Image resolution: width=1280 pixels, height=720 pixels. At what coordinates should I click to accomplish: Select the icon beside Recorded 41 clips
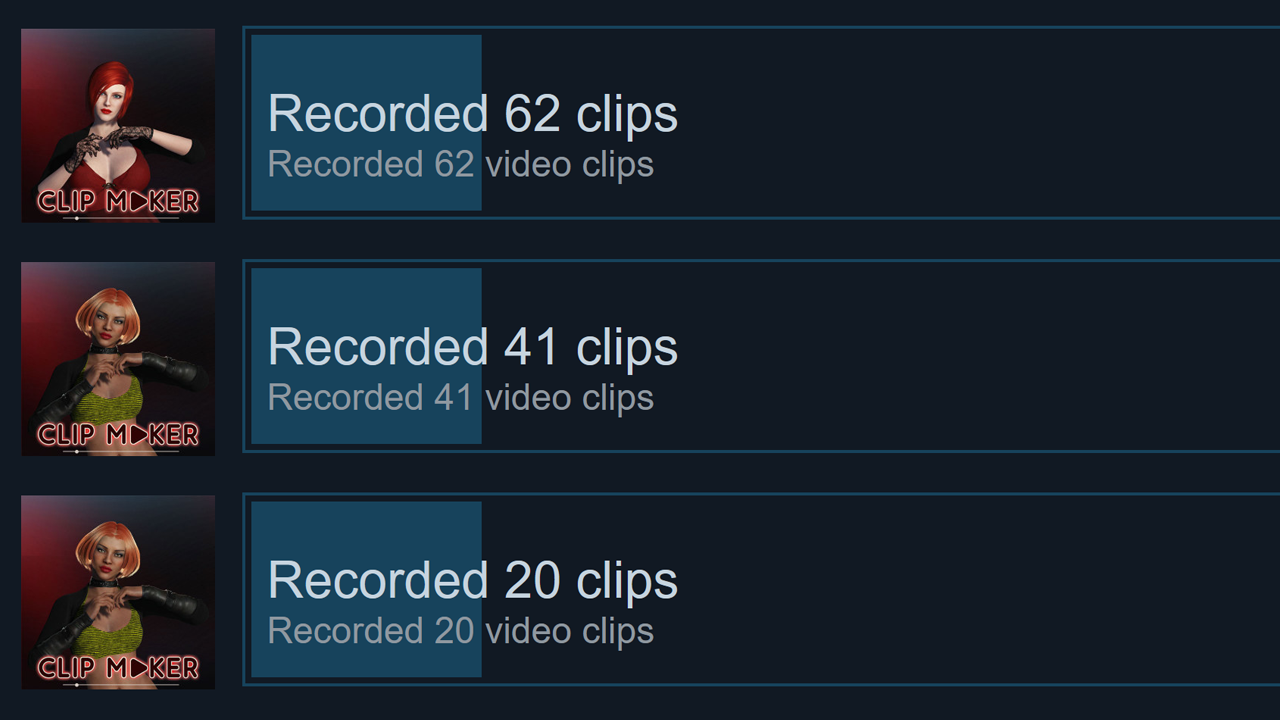(x=118, y=358)
